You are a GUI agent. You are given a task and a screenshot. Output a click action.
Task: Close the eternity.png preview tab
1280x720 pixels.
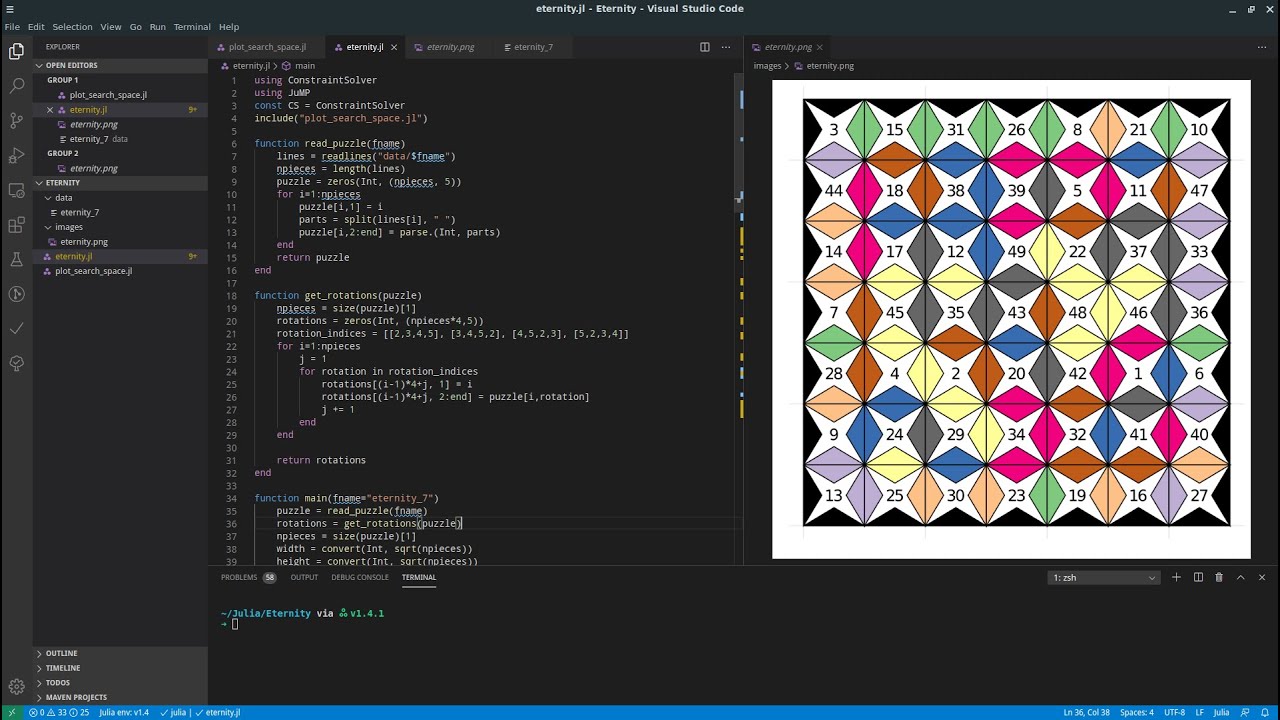click(x=819, y=47)
